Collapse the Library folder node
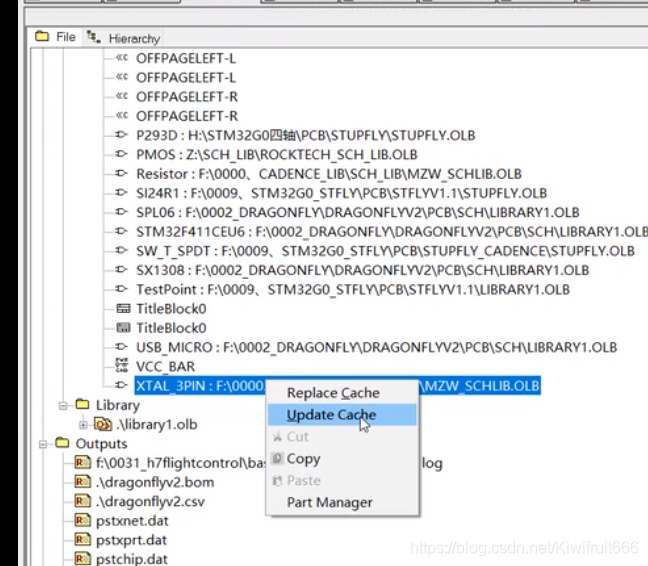648x566 pixels. [x=64, y=405]
